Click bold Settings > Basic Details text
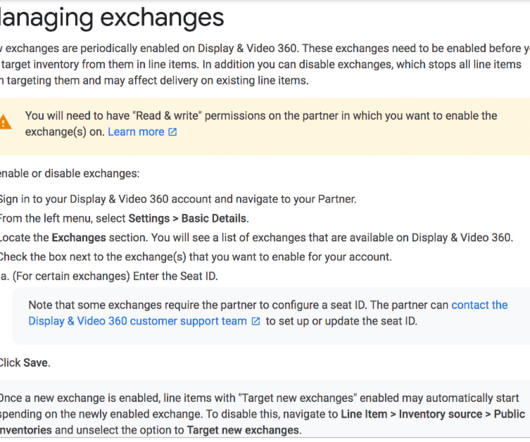This screenshot has width=530, height=442. [188, 219]
